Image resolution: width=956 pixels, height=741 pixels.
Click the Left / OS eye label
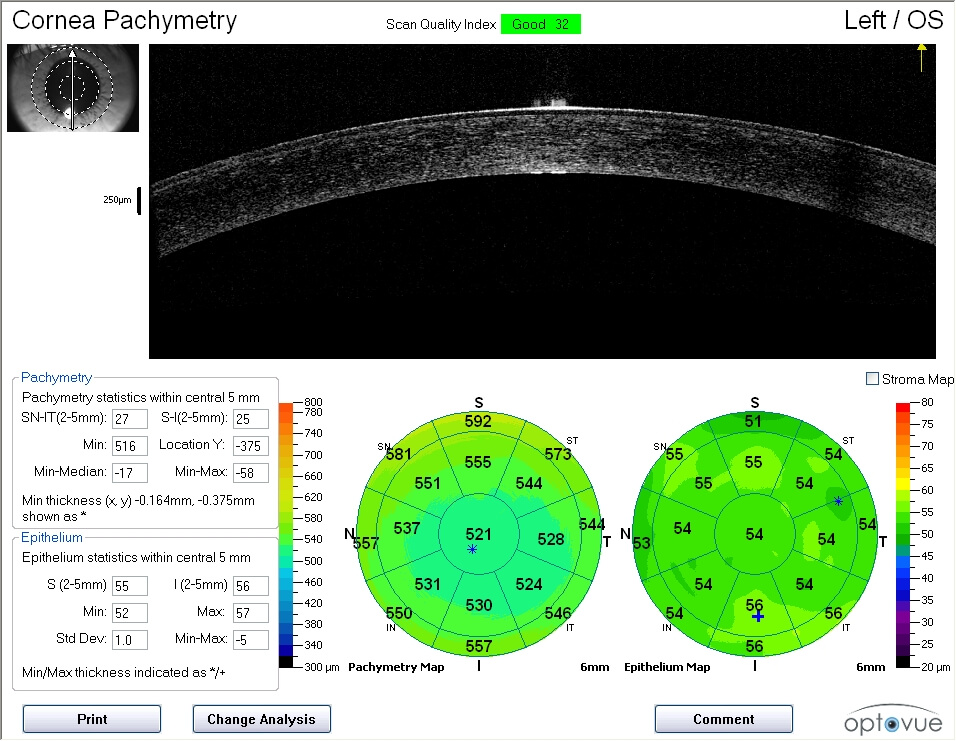[x=893, y=21]
